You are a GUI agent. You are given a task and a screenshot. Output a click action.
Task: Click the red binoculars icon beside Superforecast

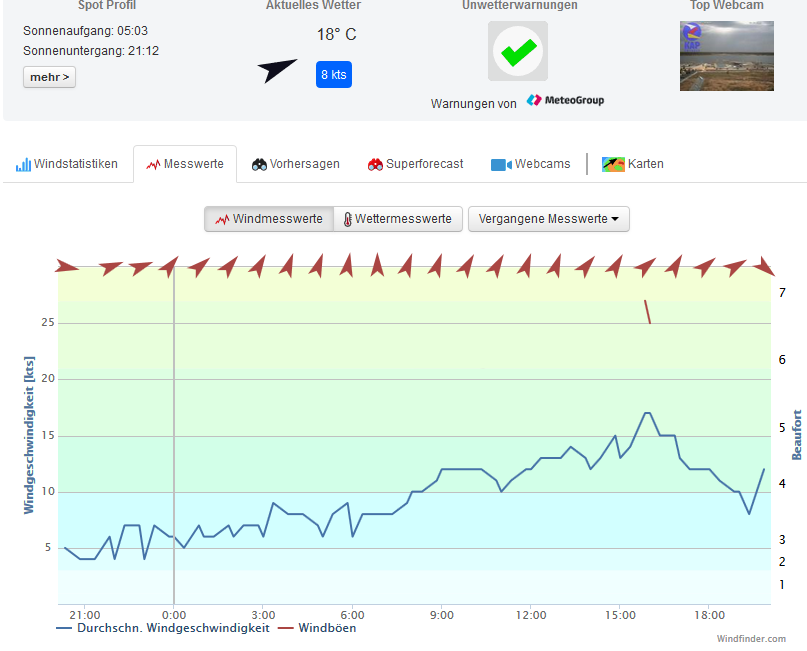click(x=375, y=165)
